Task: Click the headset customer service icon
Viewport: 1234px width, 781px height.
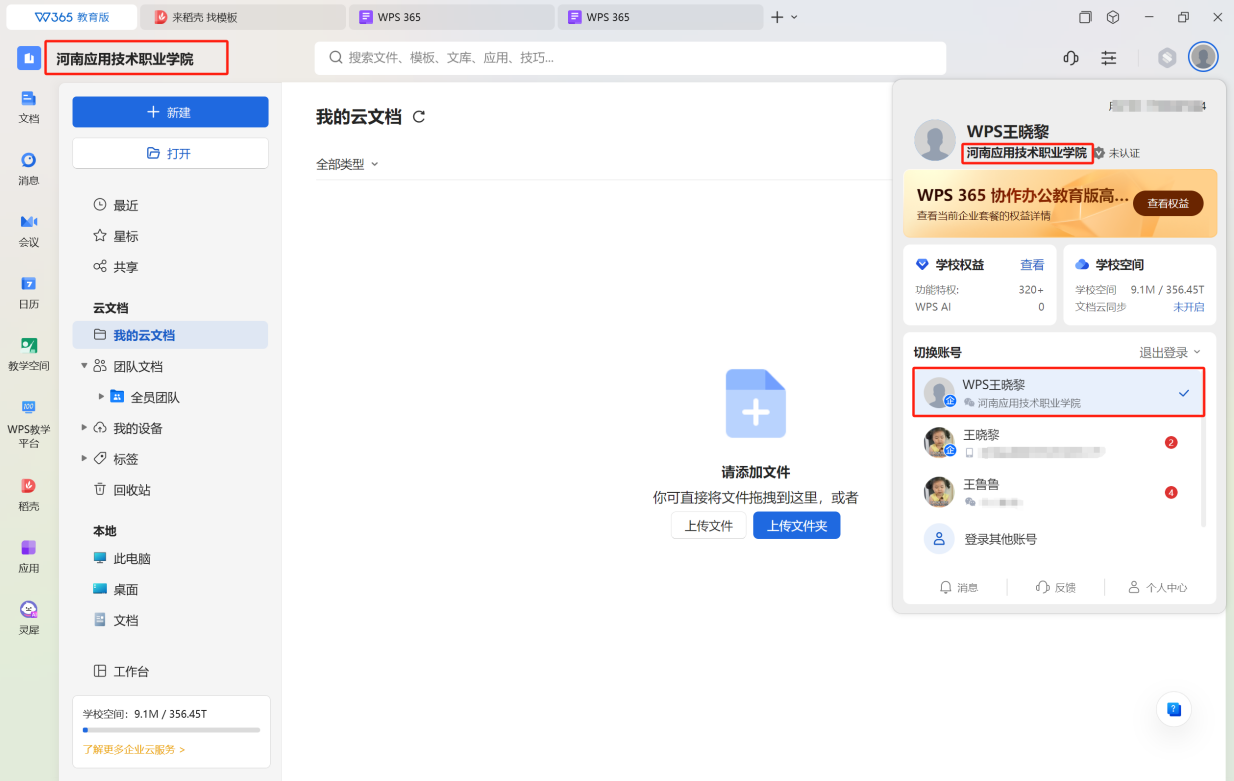Action: [1071, 58]
